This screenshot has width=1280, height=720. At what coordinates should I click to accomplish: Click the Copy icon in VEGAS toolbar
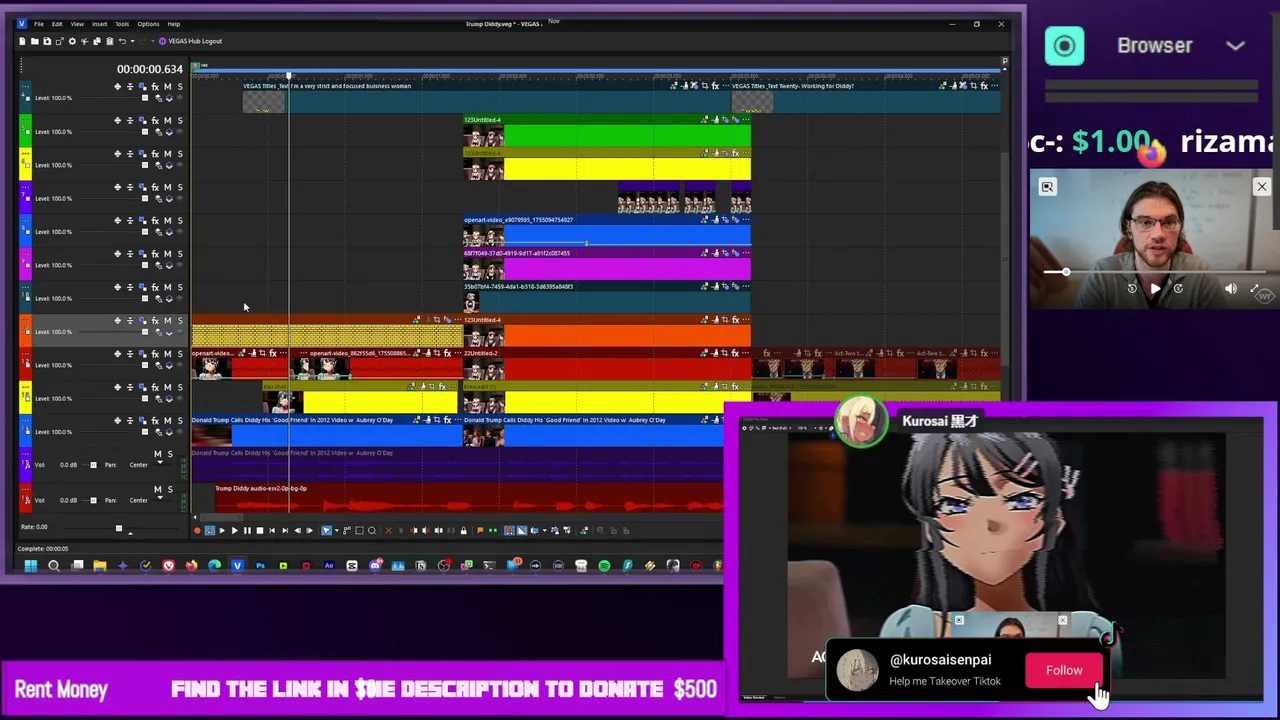pyautogui.click(x=97, y=41)
